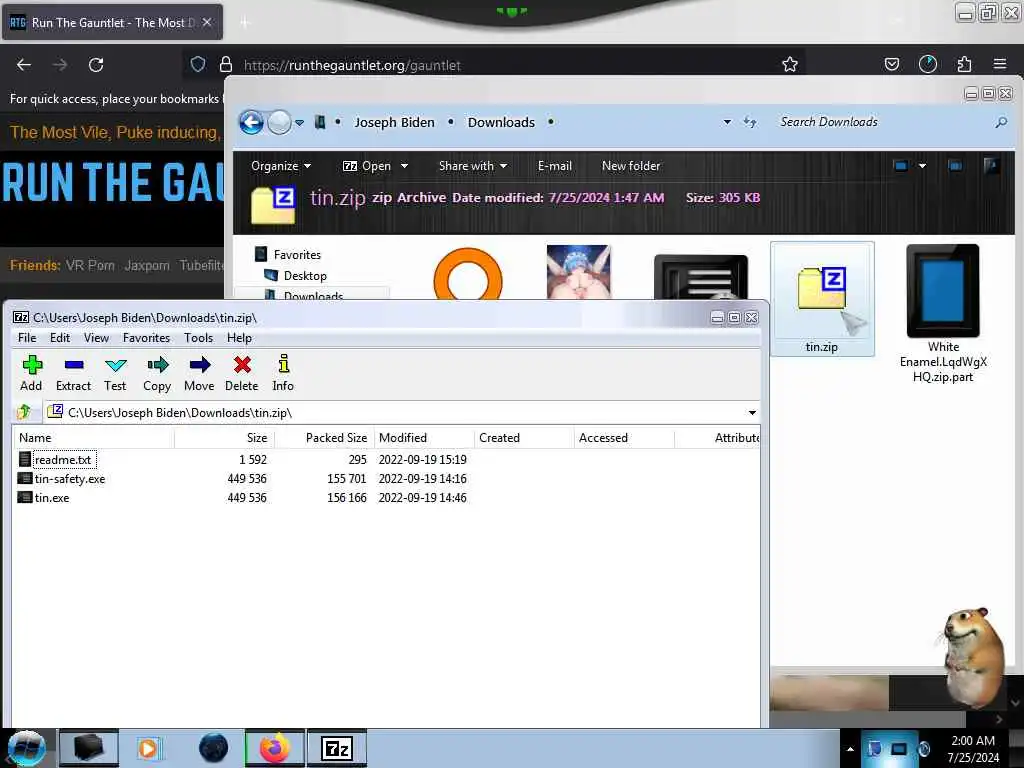Click the Move toolbar icon
The width and height of the screenshot is (1024, 768).
pyautogui.click(x=199, y=373)
